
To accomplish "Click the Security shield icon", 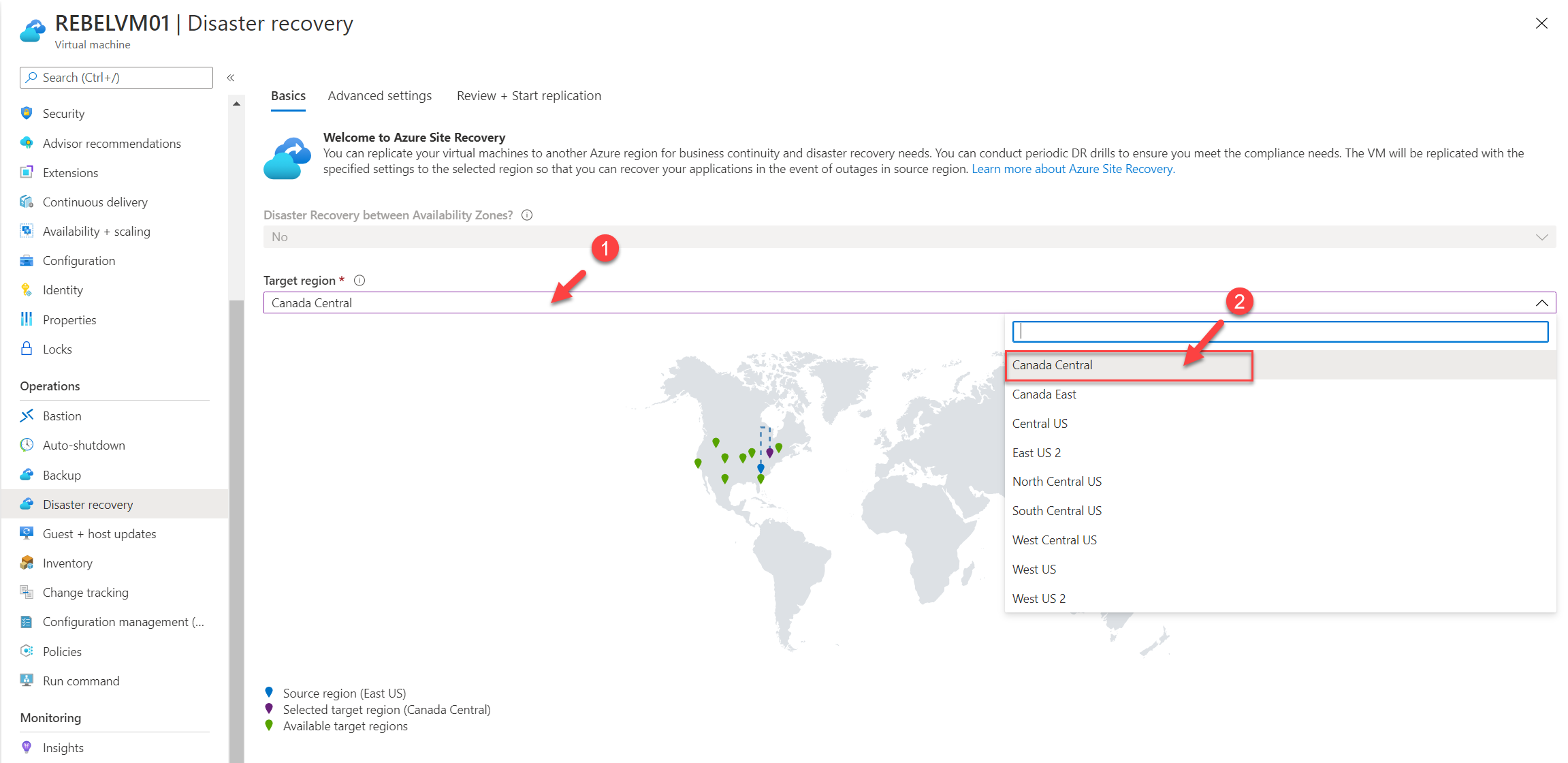I will [x=27, y=113].
